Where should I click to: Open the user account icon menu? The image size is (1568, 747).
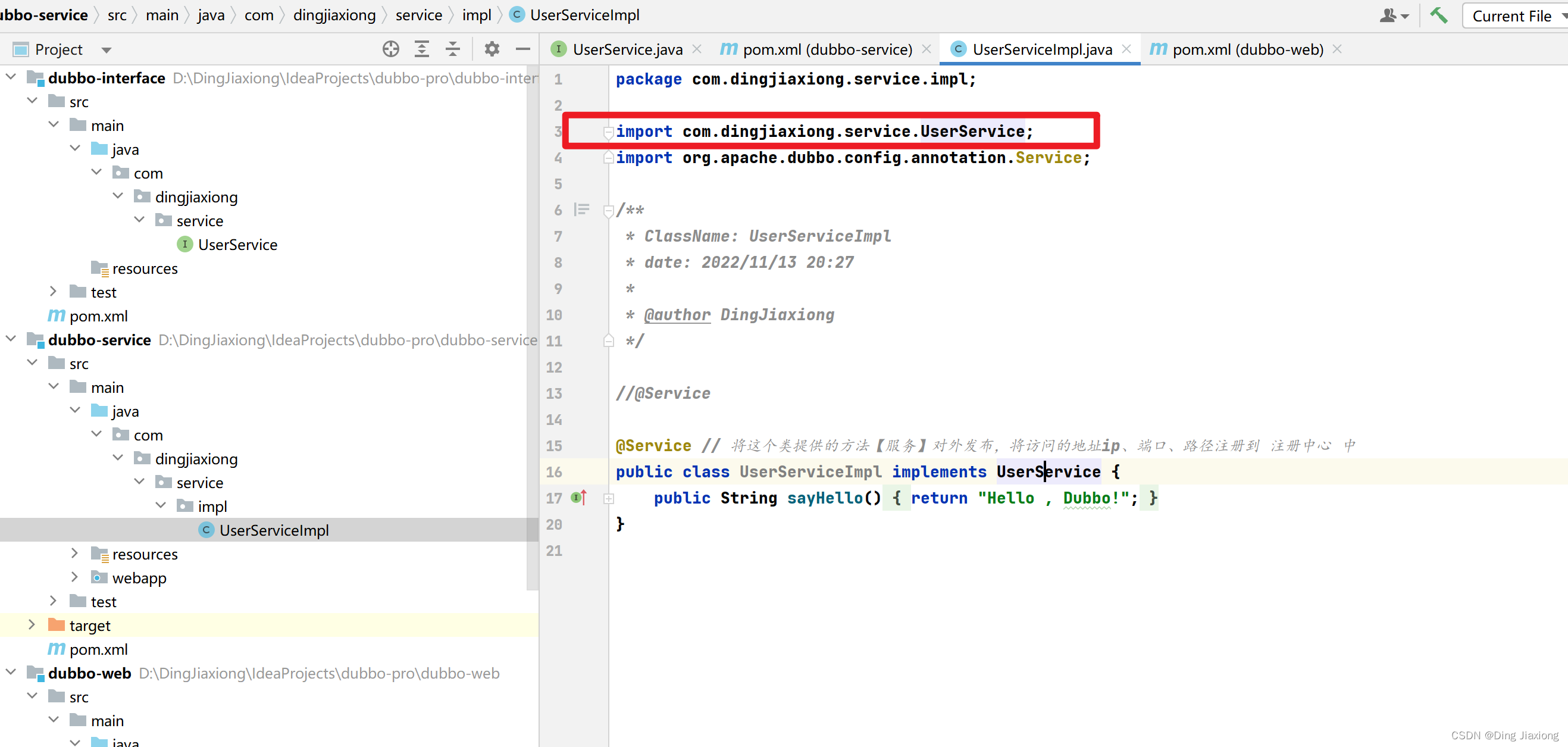pyautogui.click(x=1394, y=15)
